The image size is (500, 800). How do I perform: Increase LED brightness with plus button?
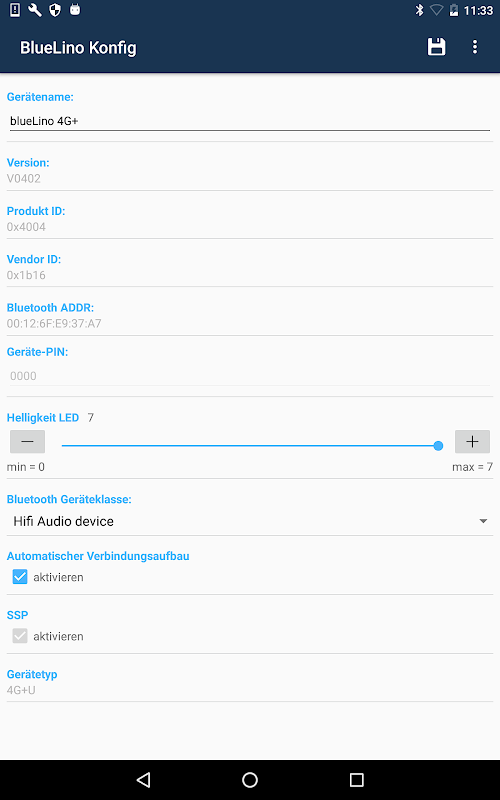(472, 441)
